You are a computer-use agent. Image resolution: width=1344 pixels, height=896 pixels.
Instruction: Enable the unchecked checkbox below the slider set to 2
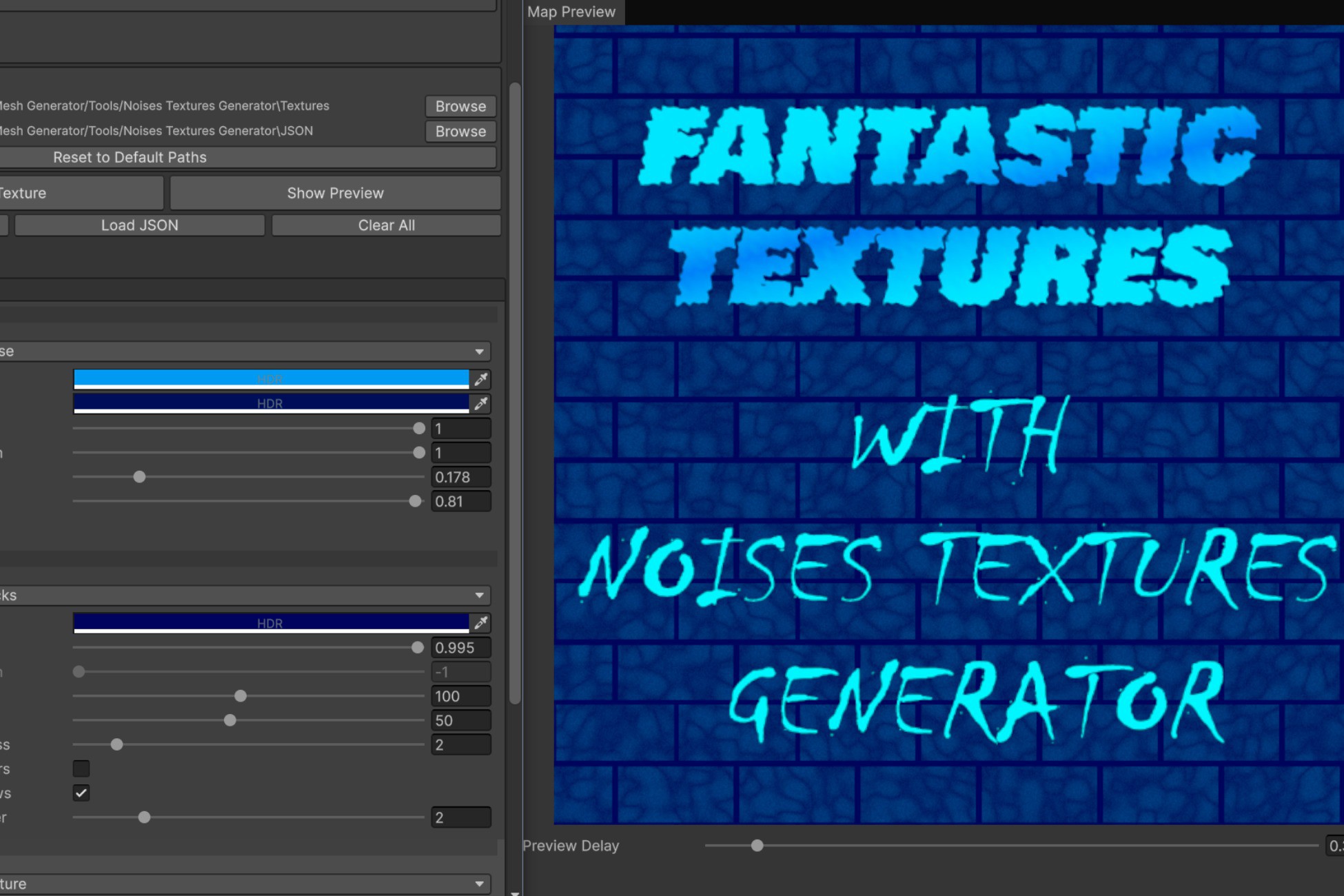(81, 768)
